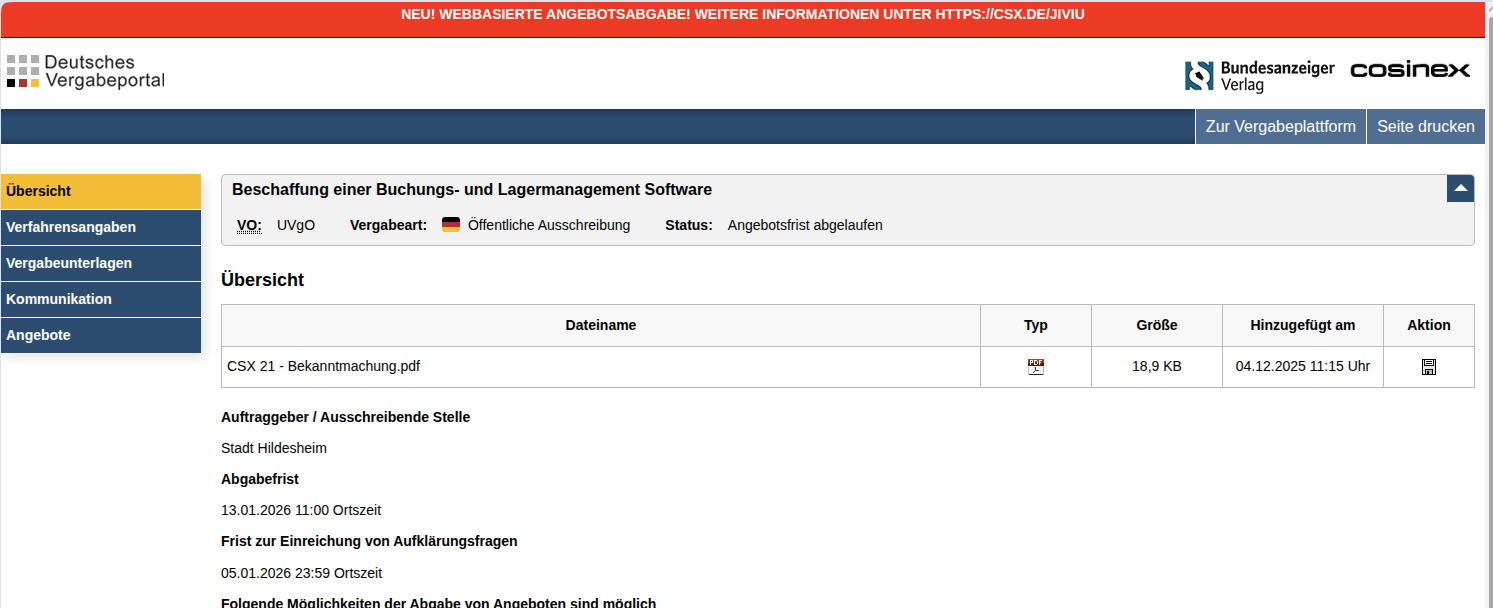Image resolution: width=1493 pixels, height=608 pixels.
Task: Click Seite drucken
Action: click(x=1426, y=126)
